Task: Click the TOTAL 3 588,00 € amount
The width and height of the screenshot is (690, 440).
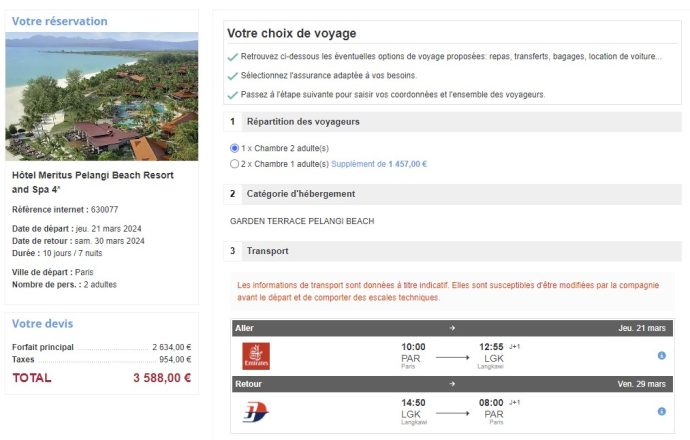Action: click(162, 378)
